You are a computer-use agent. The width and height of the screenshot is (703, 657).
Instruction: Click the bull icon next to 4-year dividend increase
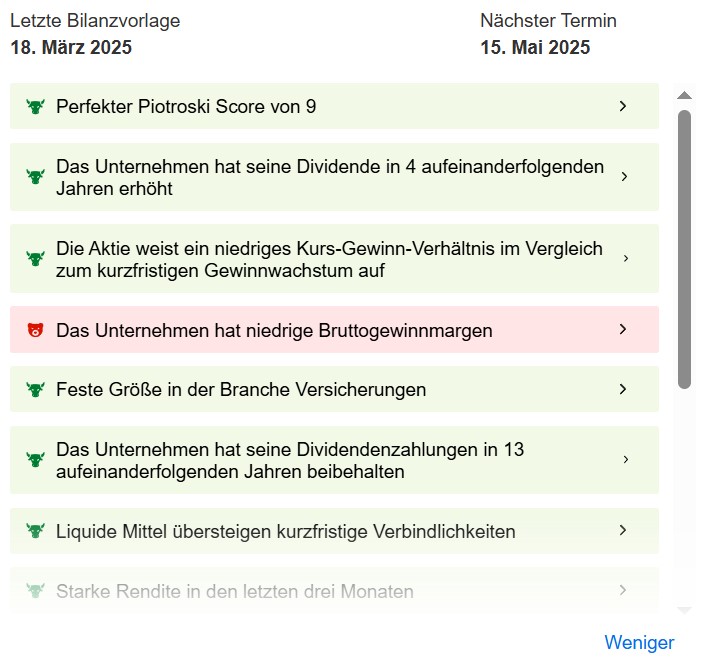[36, 177]
